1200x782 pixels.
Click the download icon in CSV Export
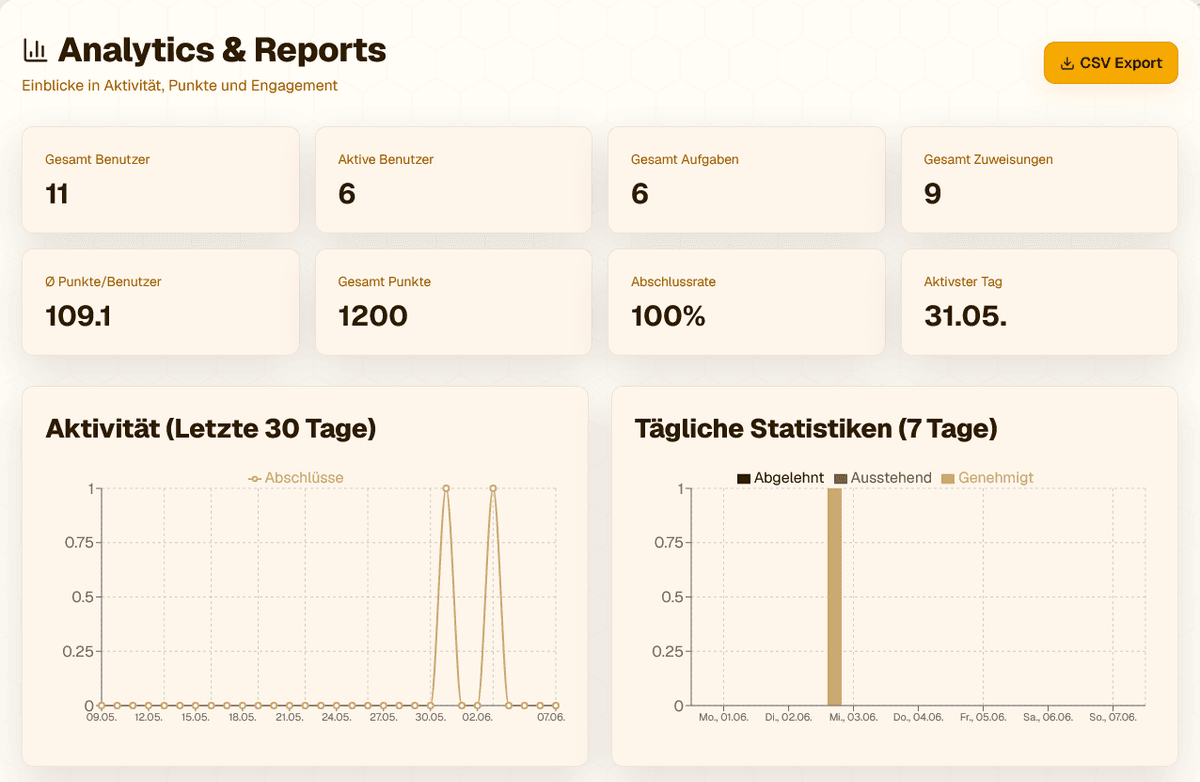(1068, 63)
